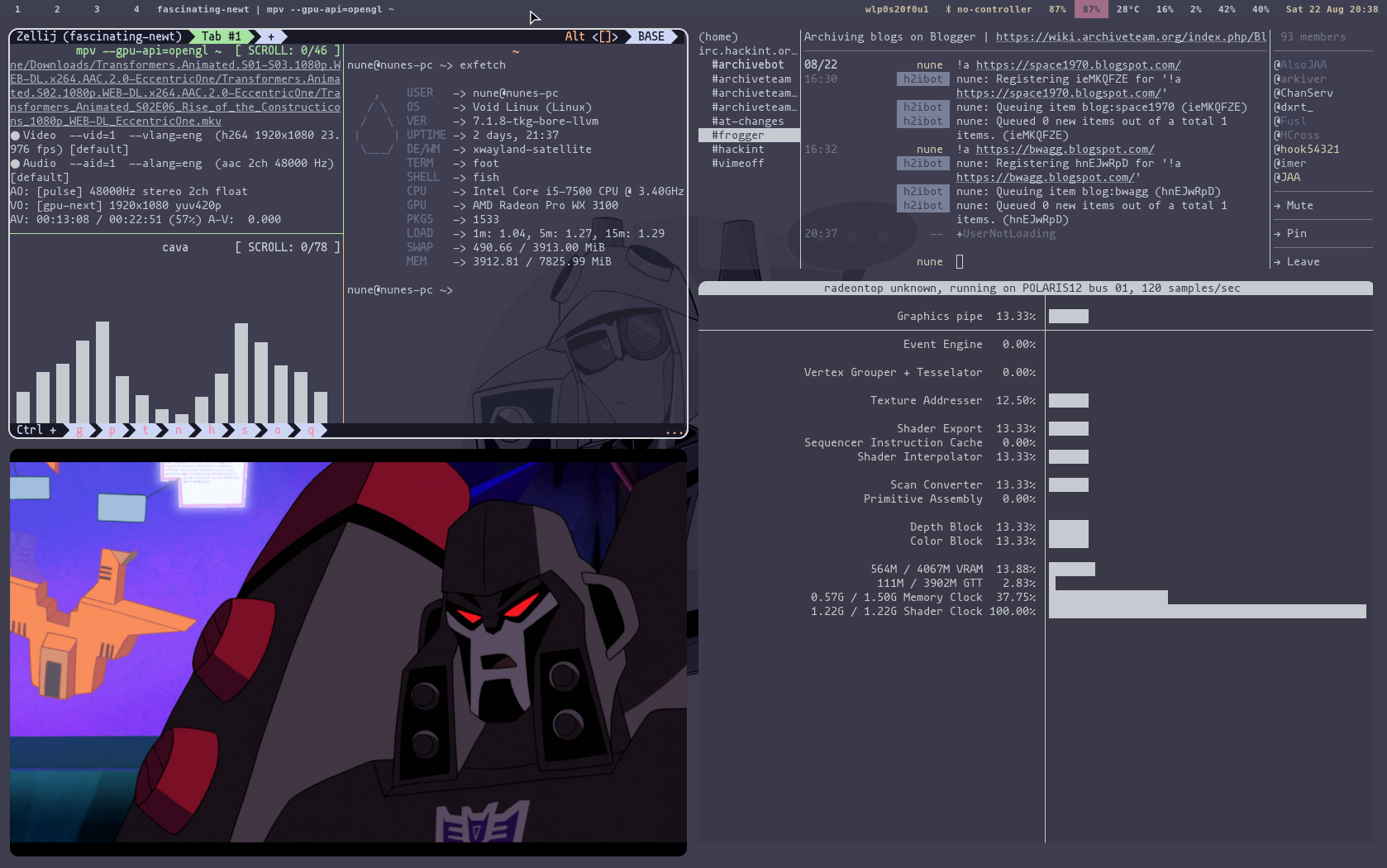Click the IRC message input field after nune
This screenshot has width=1387, height=868.
[x=1112, y=262]
